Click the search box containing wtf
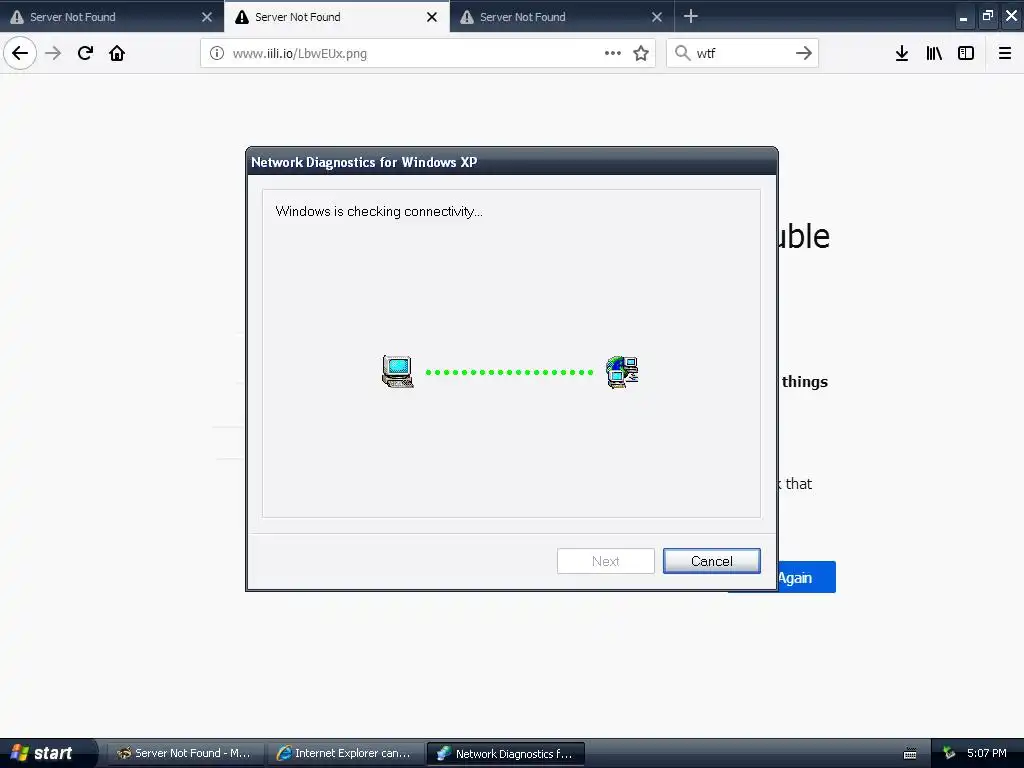 (743, 53)
